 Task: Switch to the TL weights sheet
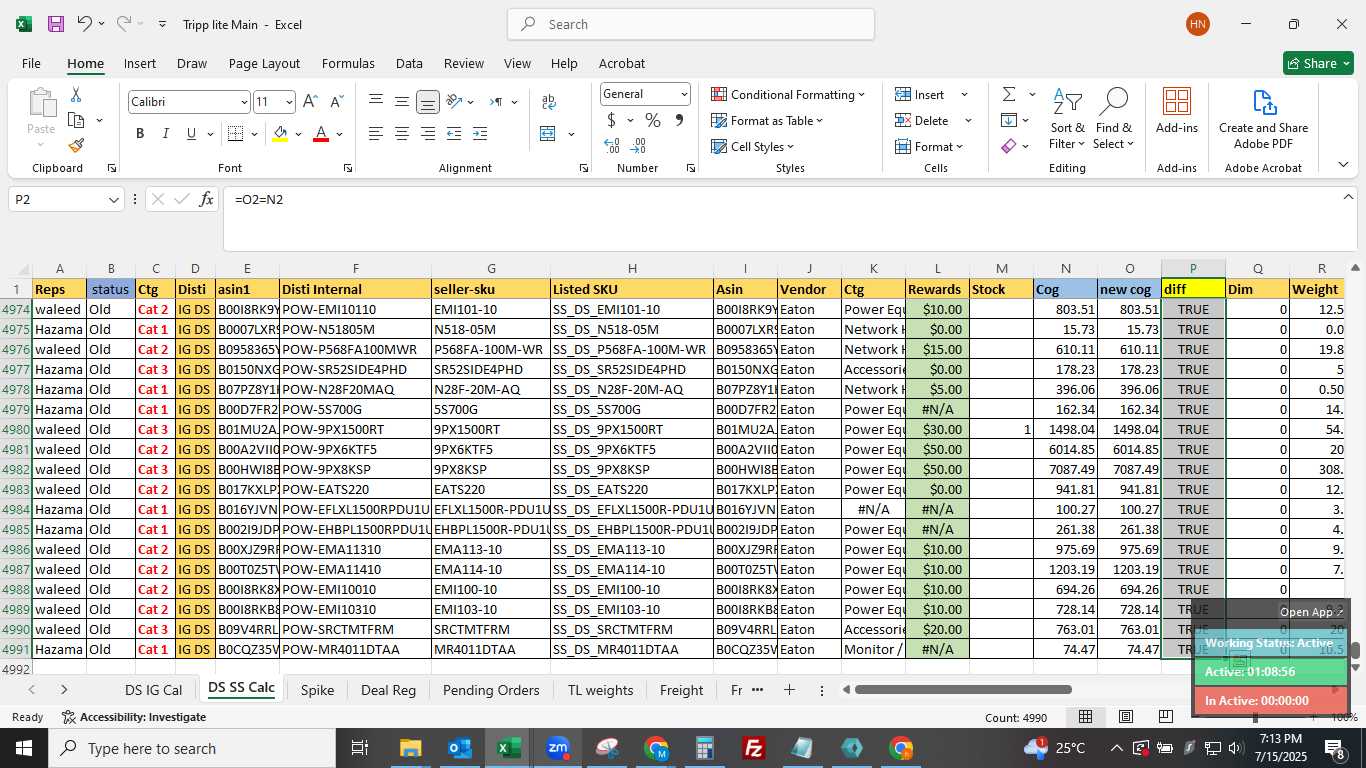600,690
